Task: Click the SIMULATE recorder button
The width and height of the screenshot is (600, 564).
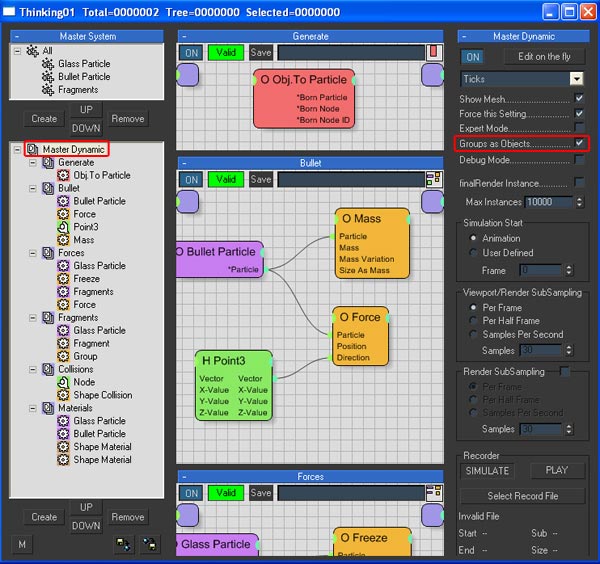Action: tap(487, 471)
